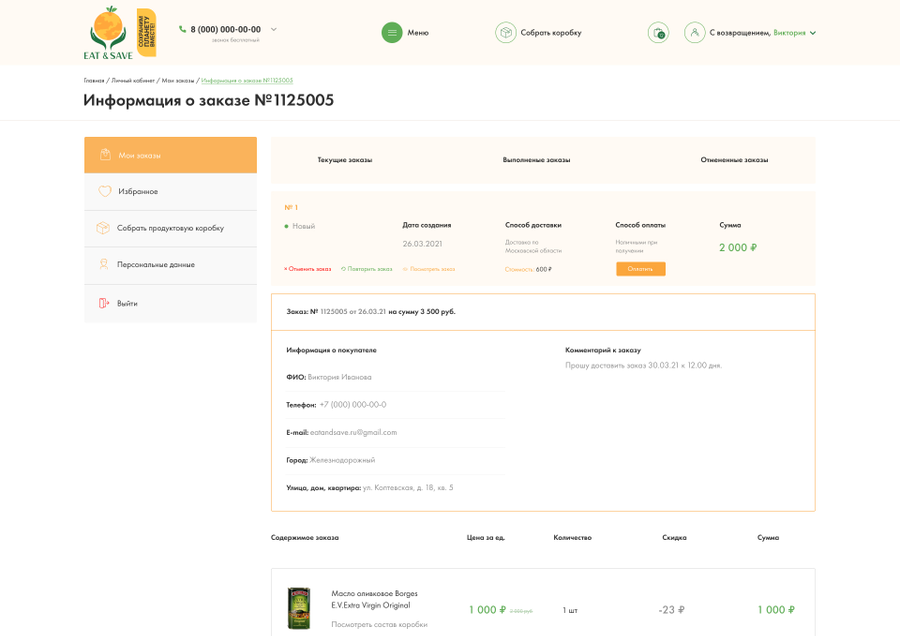
Task: Click the person icon for Персональные данные
Action: 104,265
